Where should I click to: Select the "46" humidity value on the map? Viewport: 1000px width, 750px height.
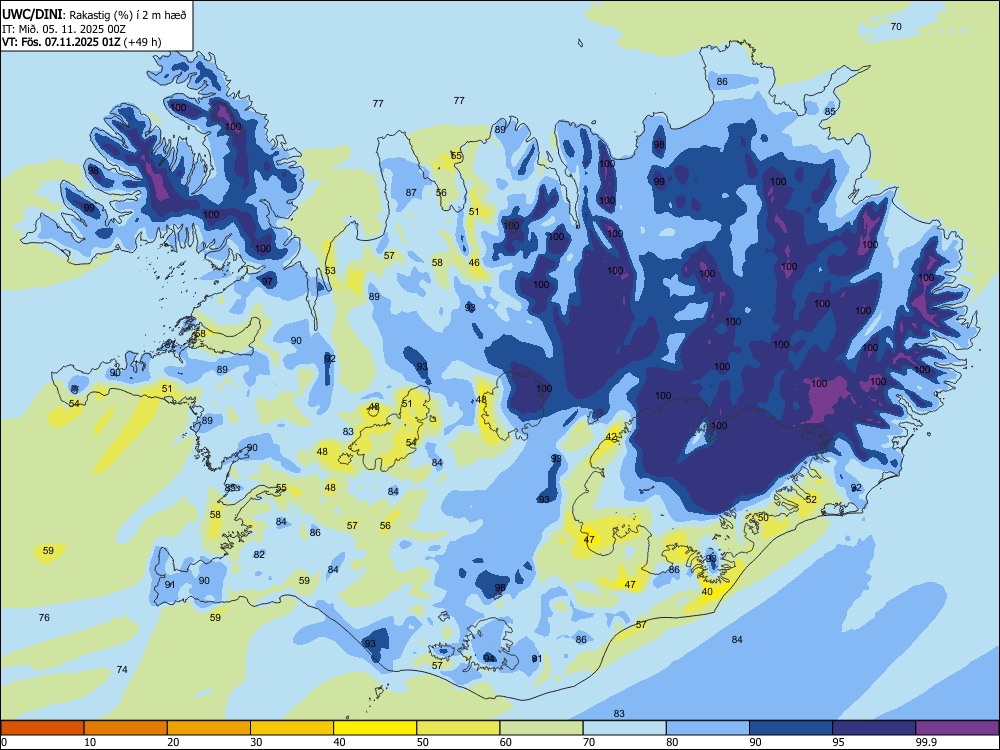(x=474, y=262)
